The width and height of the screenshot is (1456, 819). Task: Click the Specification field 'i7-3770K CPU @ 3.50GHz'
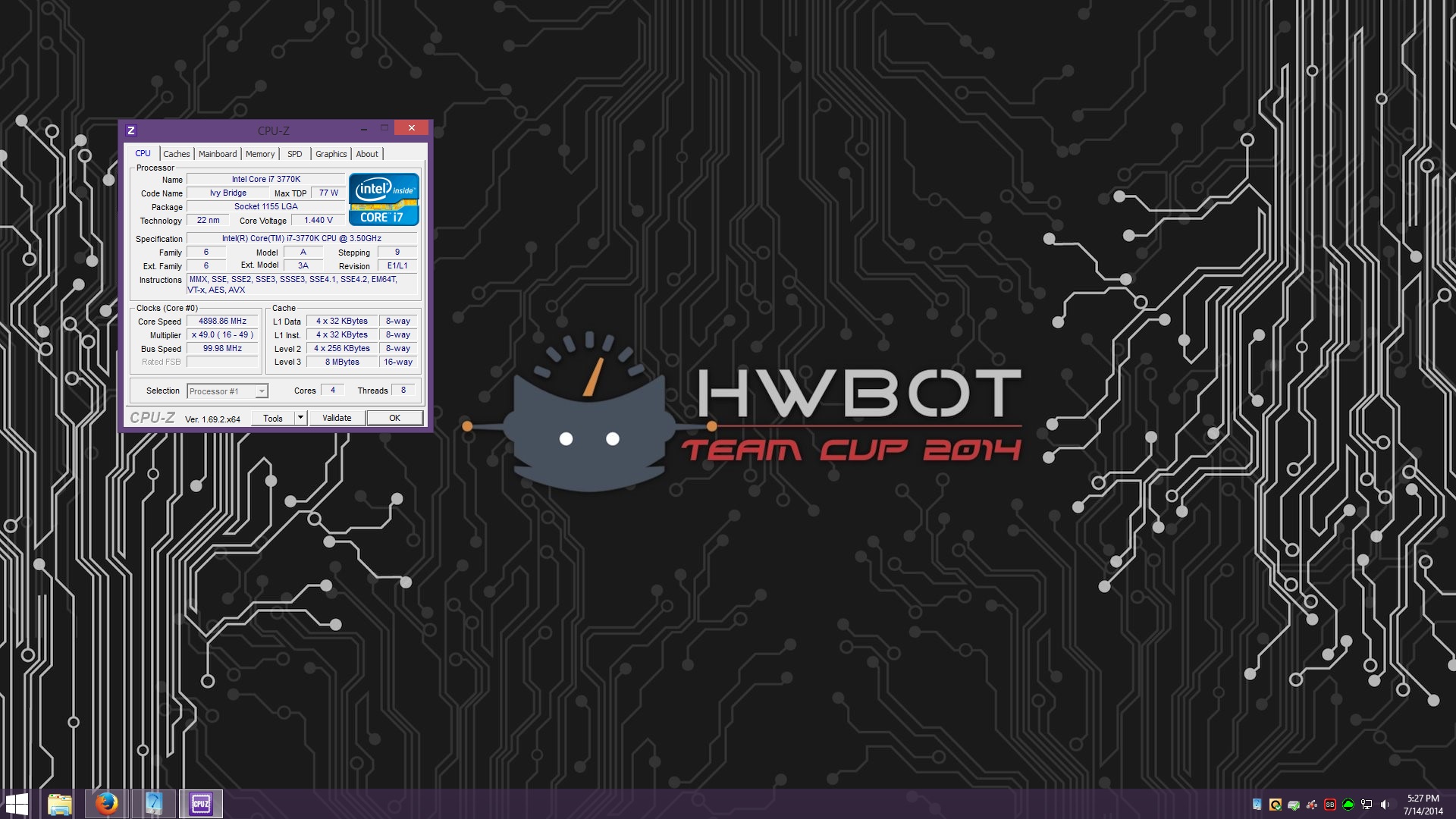(302, 239)
